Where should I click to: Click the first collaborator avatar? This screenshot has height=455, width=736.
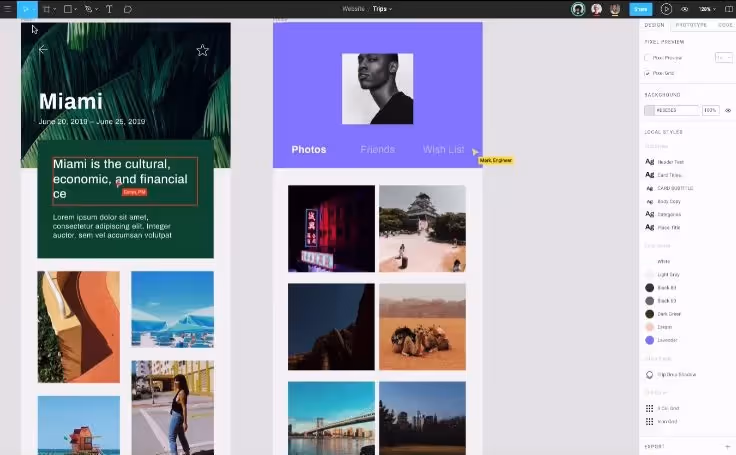pyautogui.click(x=578, y=9)
